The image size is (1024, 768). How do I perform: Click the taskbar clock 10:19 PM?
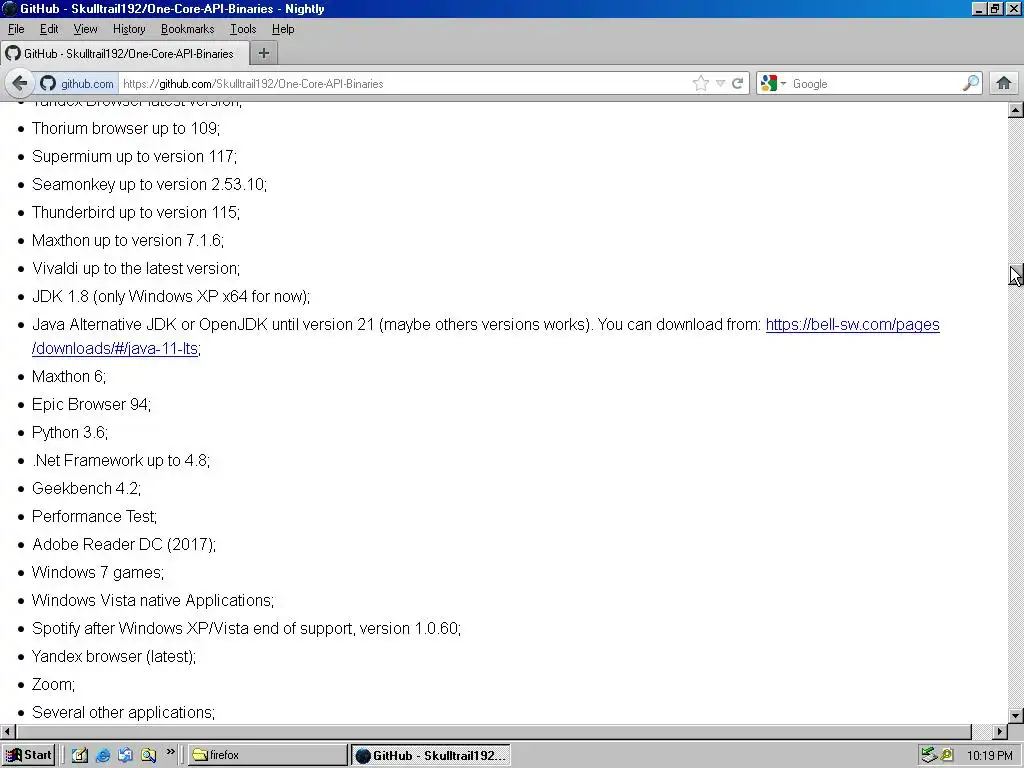point(989,756)
